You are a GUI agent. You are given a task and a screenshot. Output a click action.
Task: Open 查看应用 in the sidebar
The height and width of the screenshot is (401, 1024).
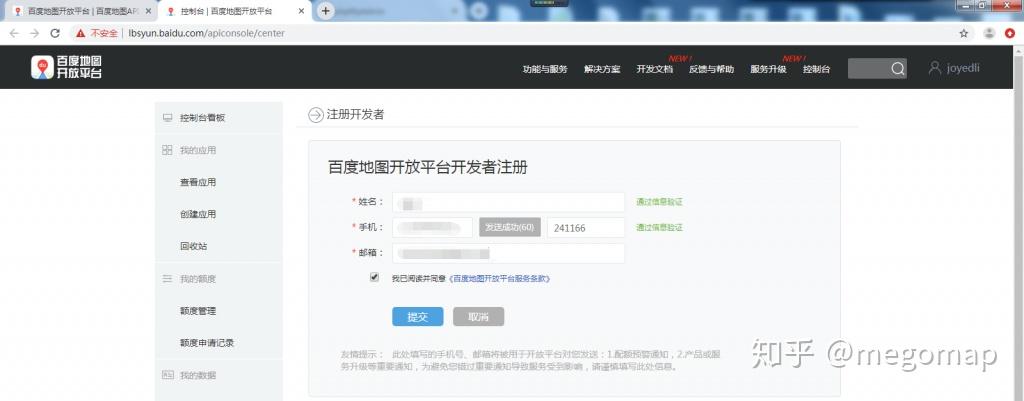[x=198, y=182]
